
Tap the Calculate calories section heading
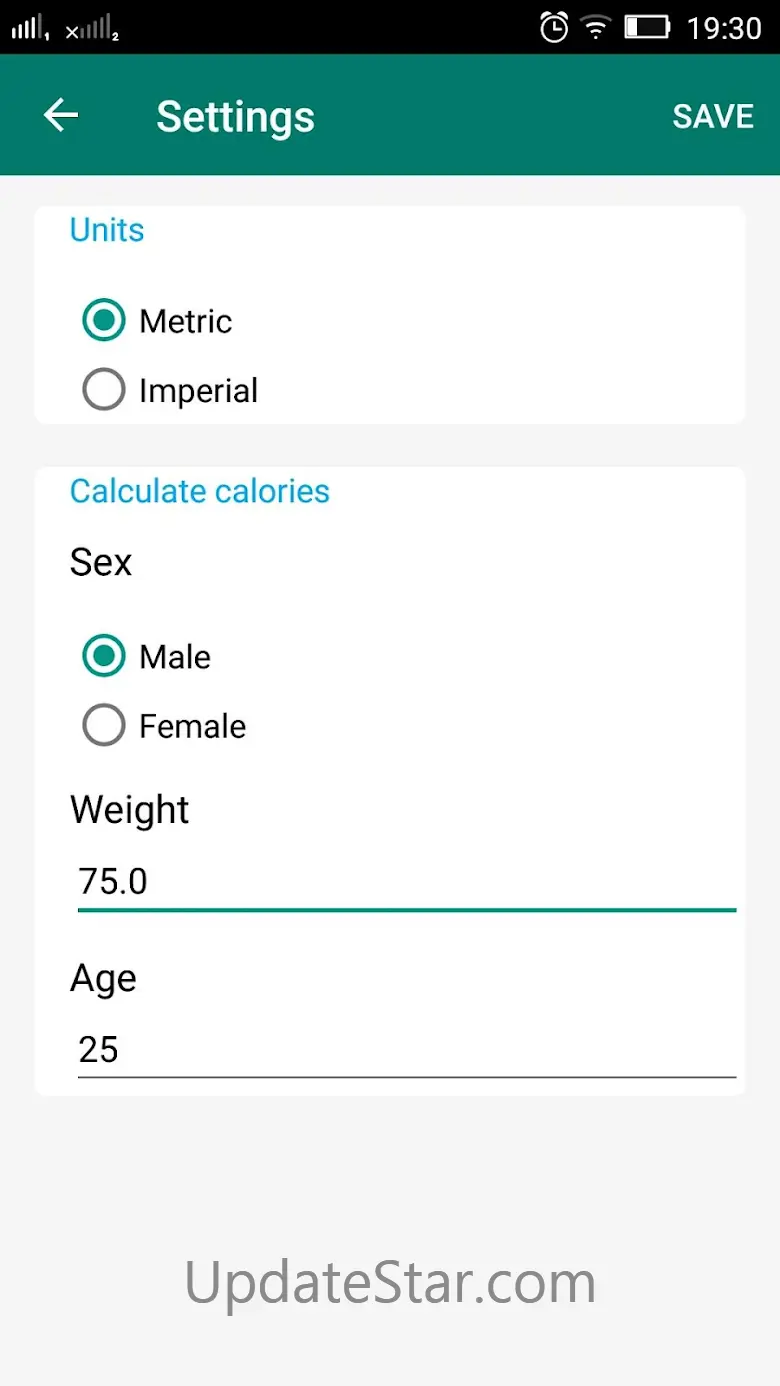pyautogui.click(x=199, y=491)
